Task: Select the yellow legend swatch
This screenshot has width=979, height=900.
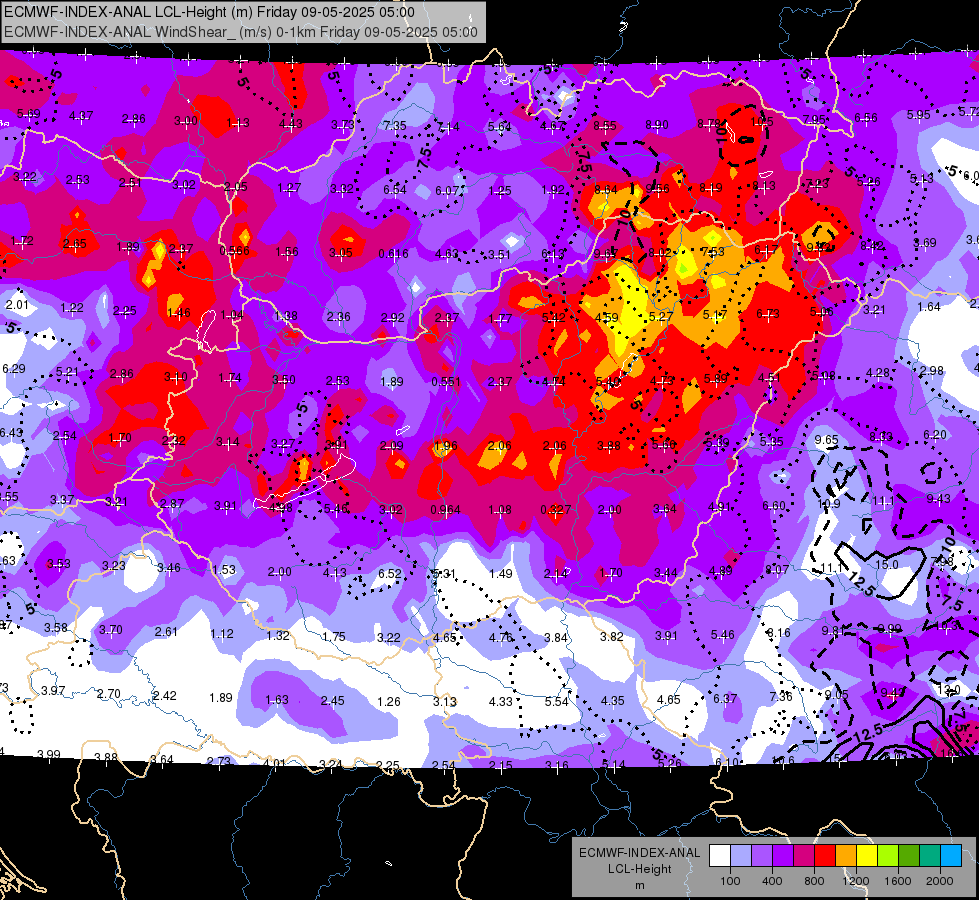Action: click(x=867, y=856)
